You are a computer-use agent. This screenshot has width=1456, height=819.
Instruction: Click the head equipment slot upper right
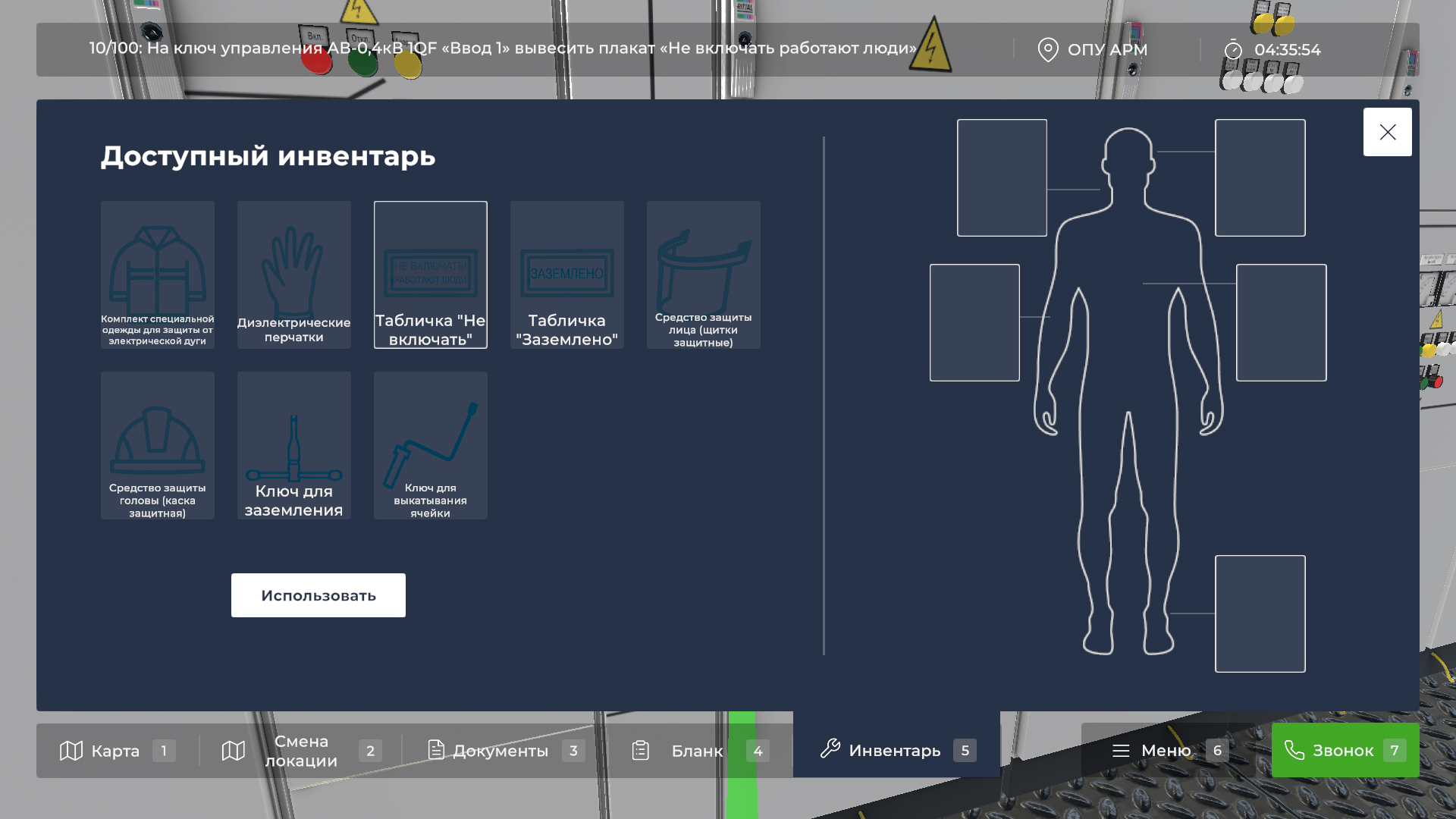(x=1260, y=177)
